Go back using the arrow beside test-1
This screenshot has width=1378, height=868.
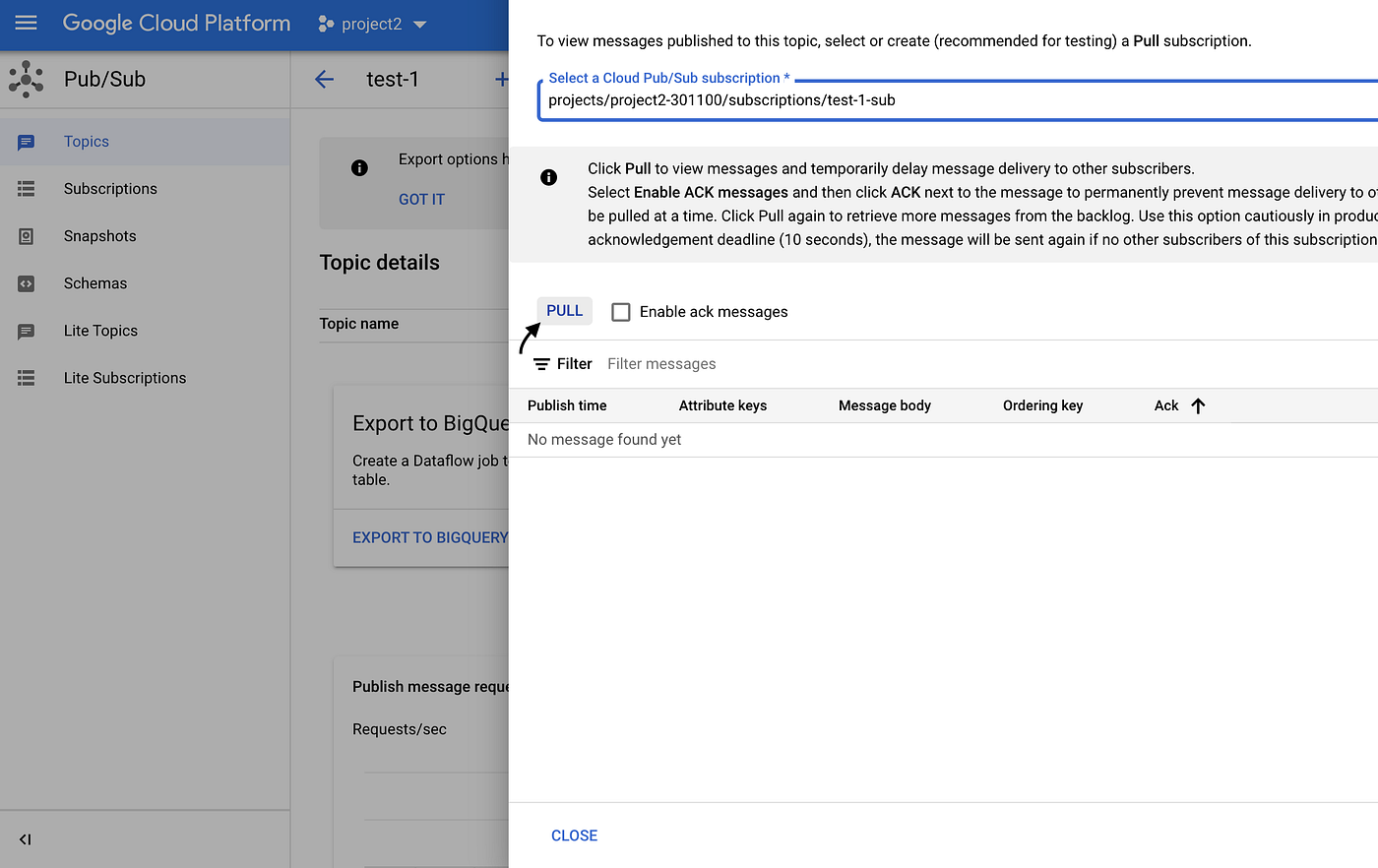click(324, 80)
